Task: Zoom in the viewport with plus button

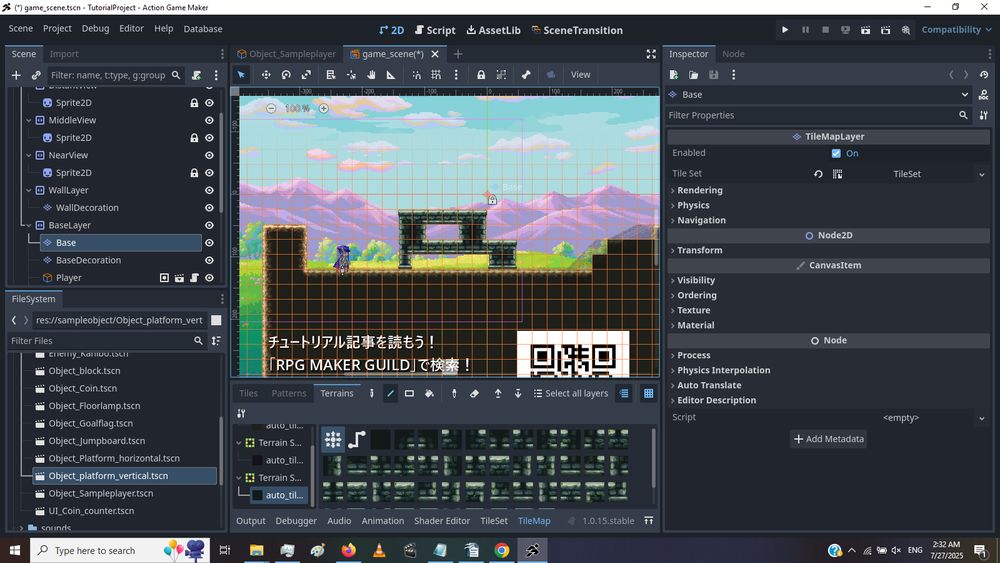Action: (324, 108)
